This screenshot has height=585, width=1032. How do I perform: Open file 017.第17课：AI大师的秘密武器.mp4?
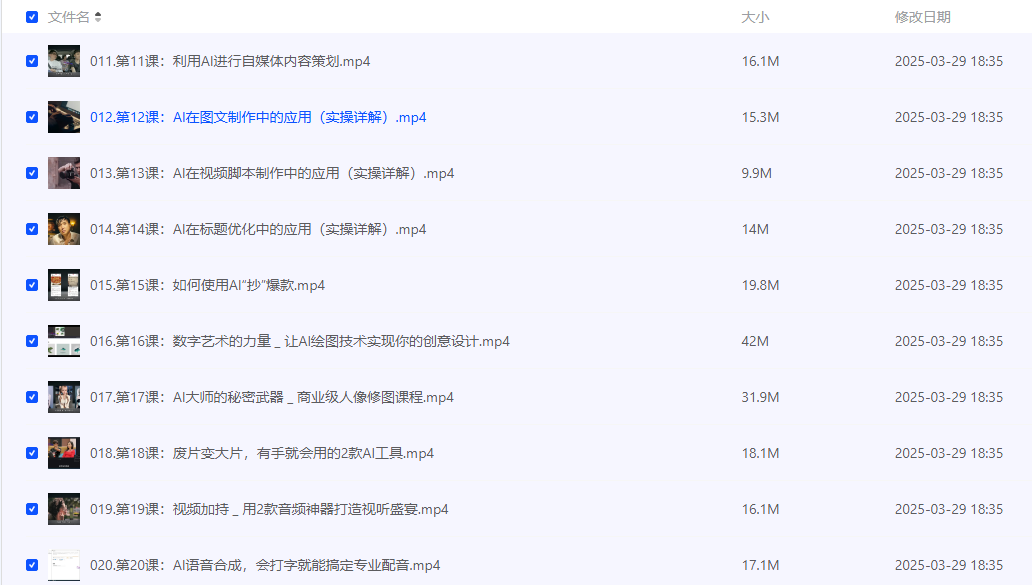(272, 397)
